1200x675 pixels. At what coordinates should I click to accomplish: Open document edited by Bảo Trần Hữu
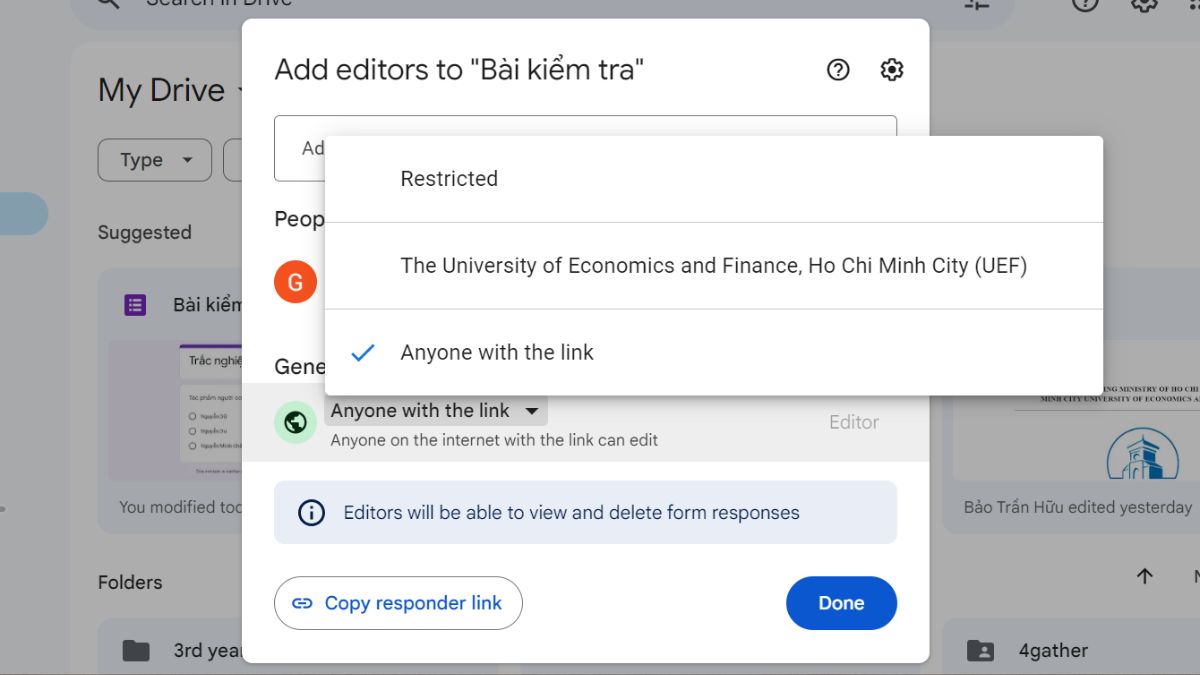tap(1075, 420)
